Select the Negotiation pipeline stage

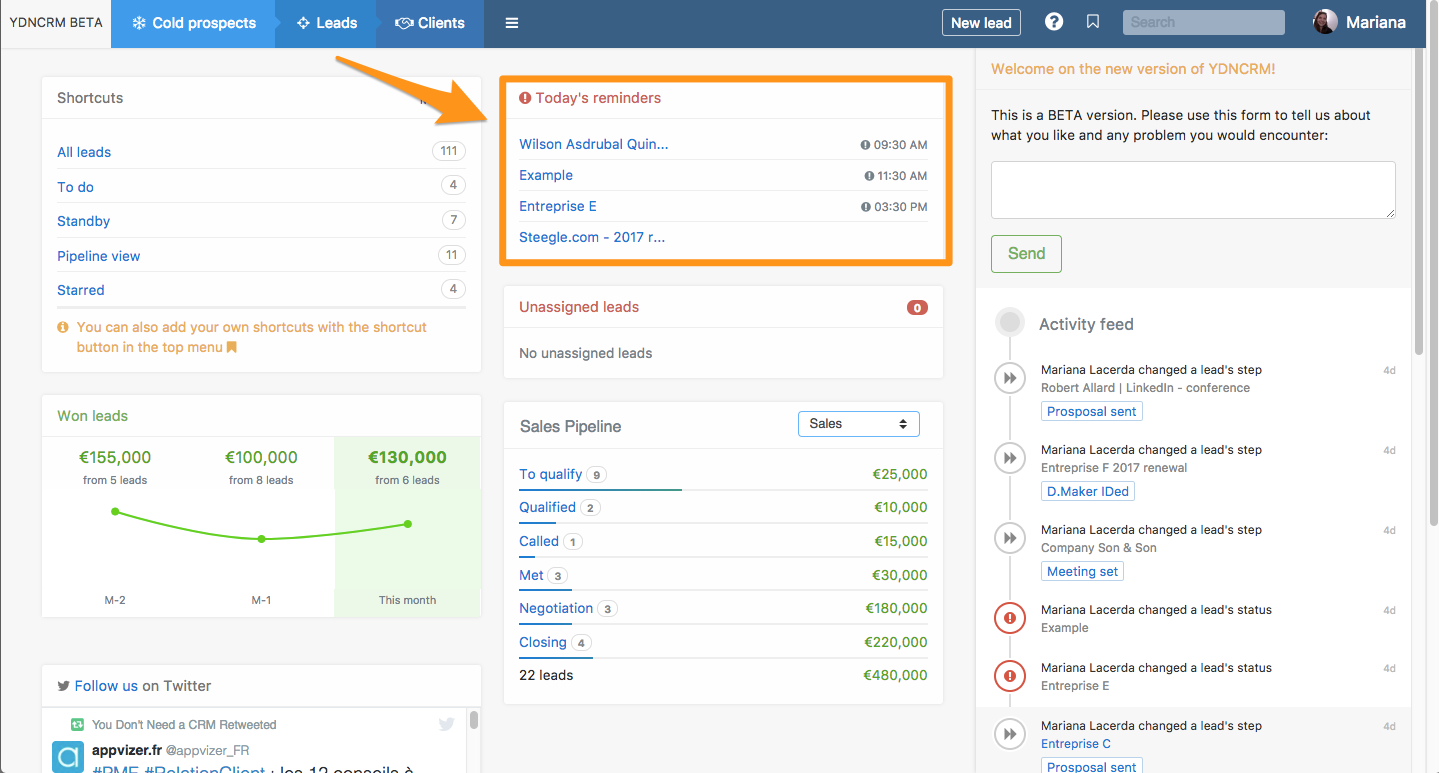556,608
